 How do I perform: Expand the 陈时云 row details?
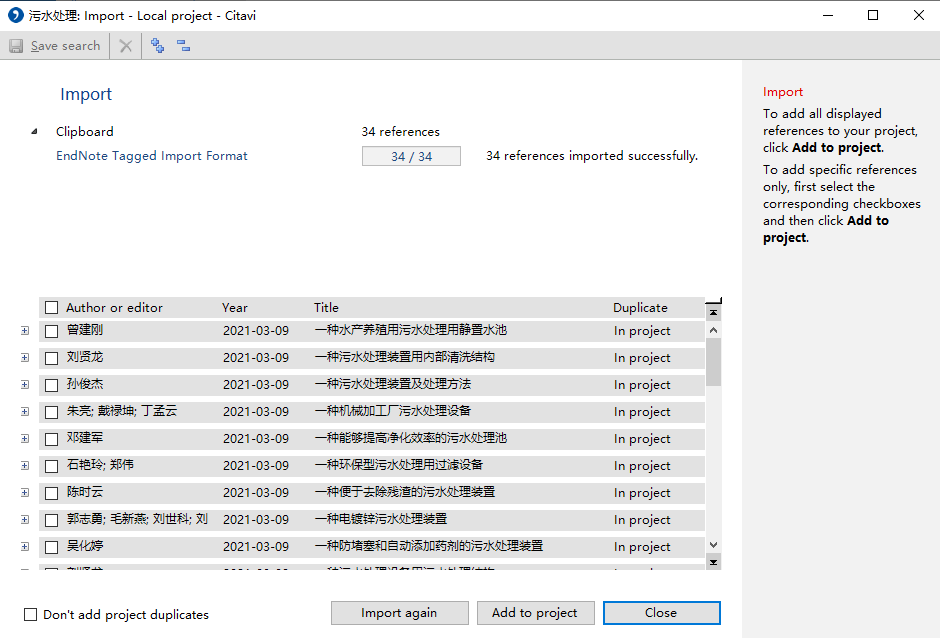25,492
